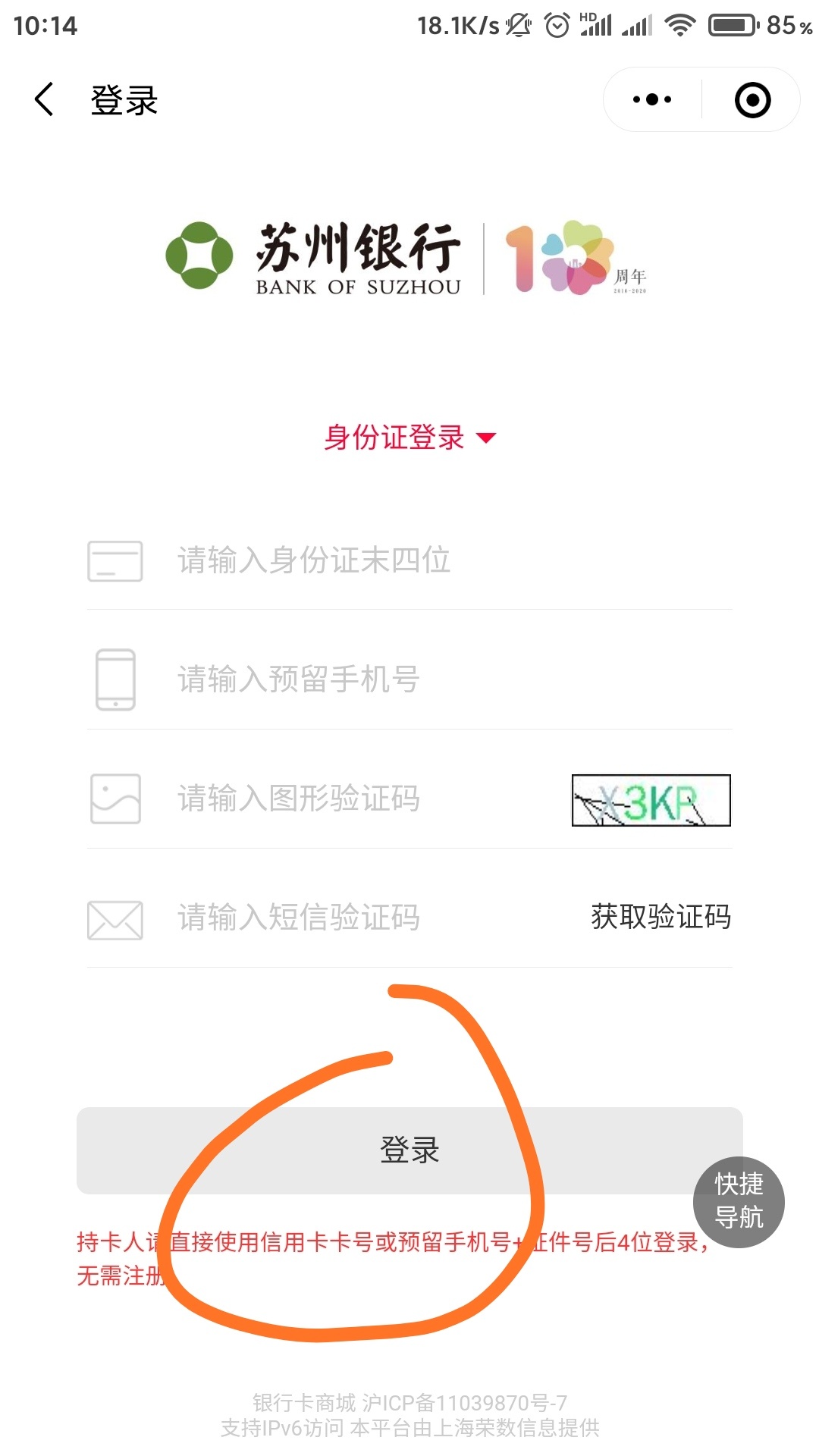Tap the 10th anniversary logo
Screen dimensions: 819x1456
(x=576, y=258)
